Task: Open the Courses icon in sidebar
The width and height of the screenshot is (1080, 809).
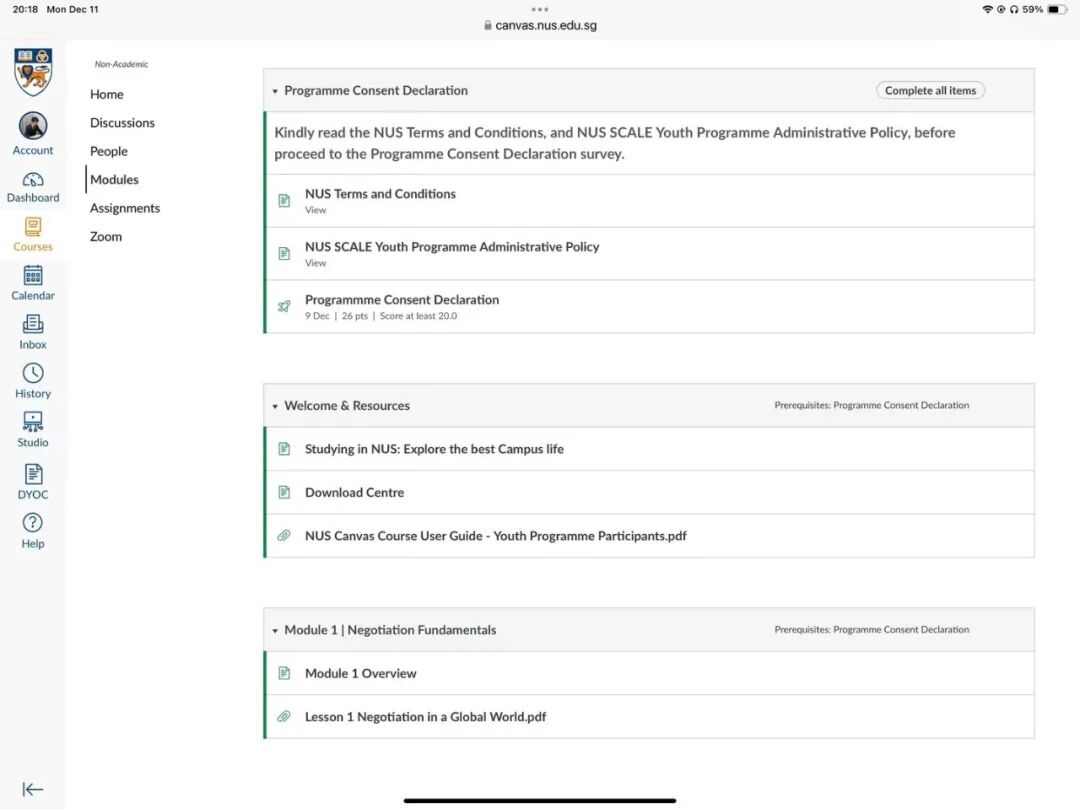Action: (33, 227)
